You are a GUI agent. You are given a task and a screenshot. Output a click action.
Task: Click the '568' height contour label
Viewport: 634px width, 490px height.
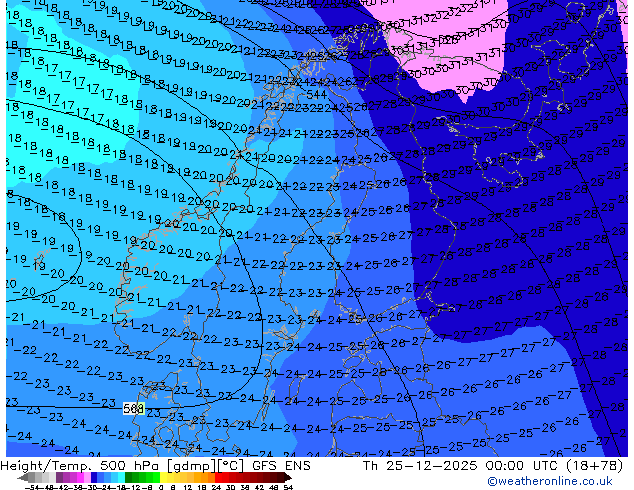click(133, 409)
